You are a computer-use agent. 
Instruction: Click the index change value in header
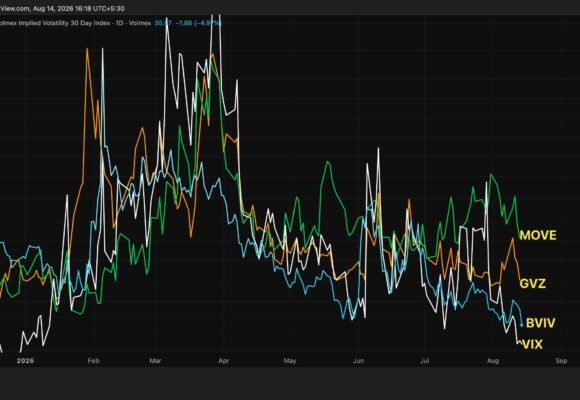click(198, 23)
